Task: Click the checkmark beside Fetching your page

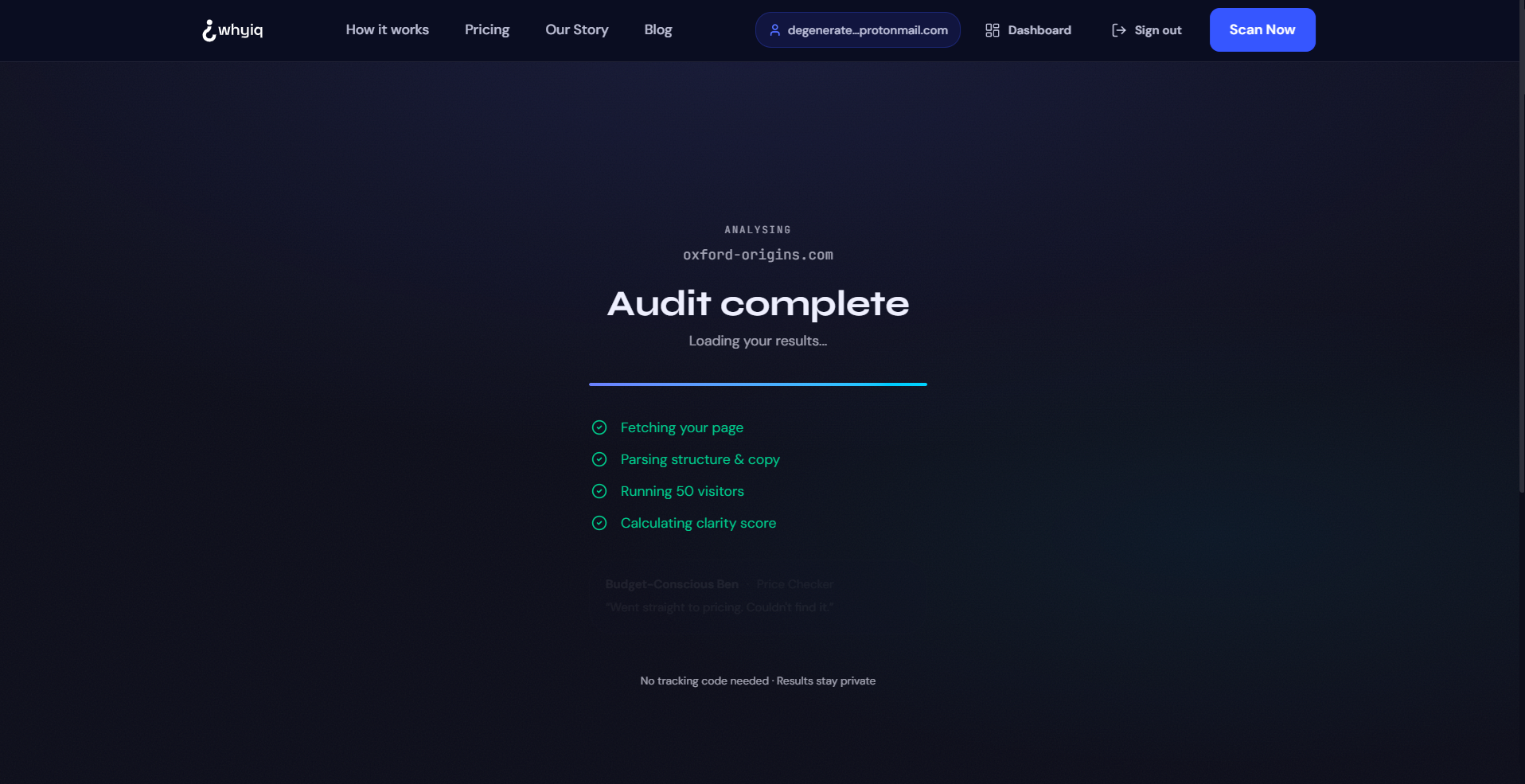Action: point(599,427)
